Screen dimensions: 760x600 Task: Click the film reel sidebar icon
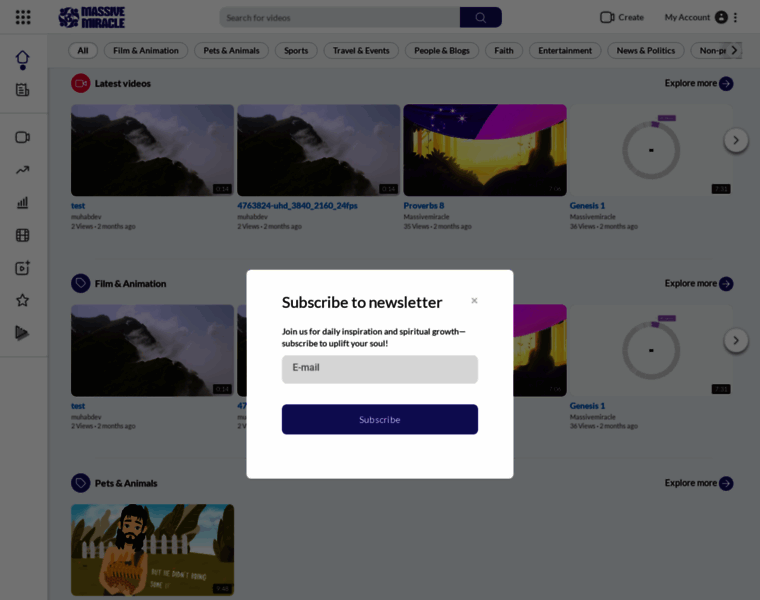(x=22, y=236)
